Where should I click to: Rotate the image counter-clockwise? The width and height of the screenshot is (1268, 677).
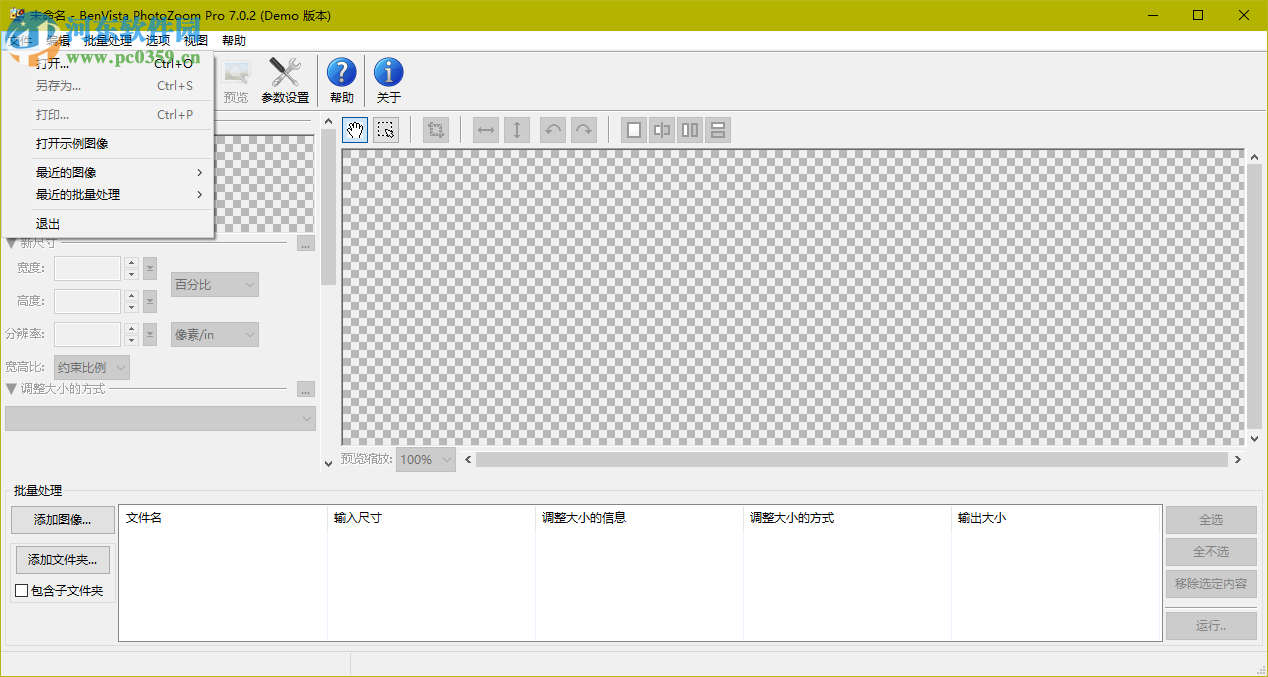(x=553, y=130)
